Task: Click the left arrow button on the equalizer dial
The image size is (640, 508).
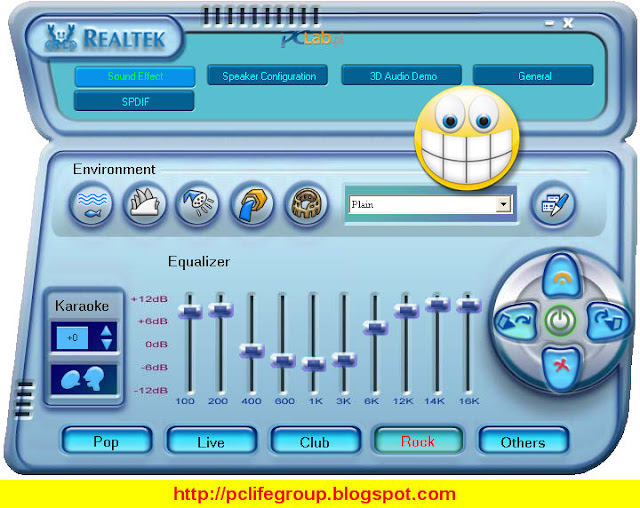Action: click(x=515, y=321)
